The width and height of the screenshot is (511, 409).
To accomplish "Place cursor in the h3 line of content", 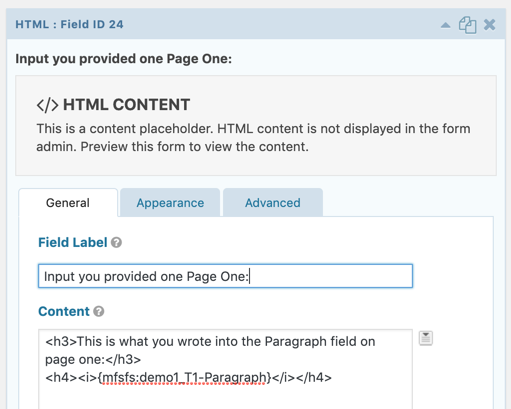I will pos(210,350).
